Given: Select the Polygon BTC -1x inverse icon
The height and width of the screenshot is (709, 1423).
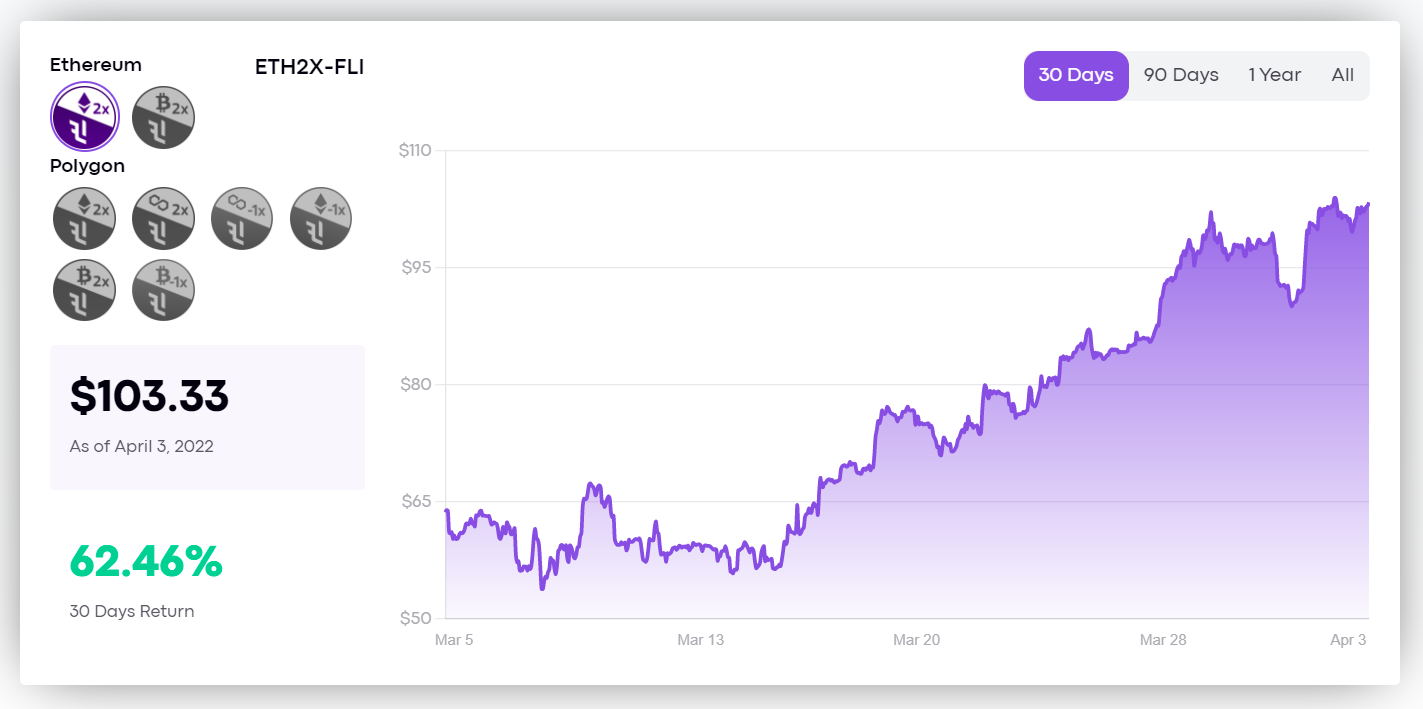Looking at the screenshot, I should pyautogui.click(x=163, y=289).
